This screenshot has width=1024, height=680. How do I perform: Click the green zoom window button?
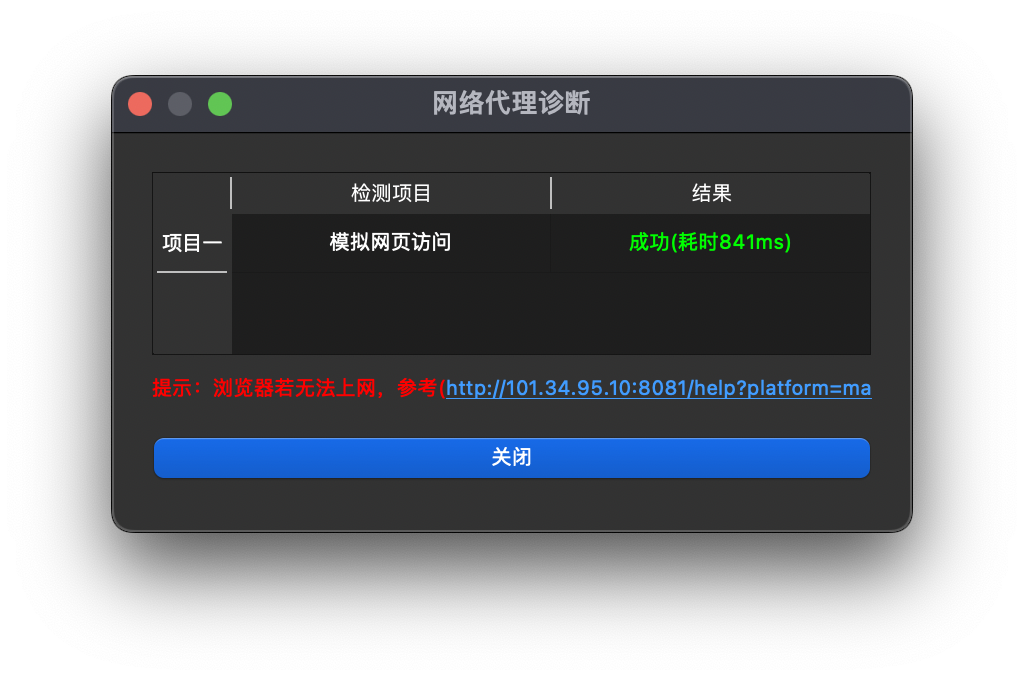(x=219, y=104)
